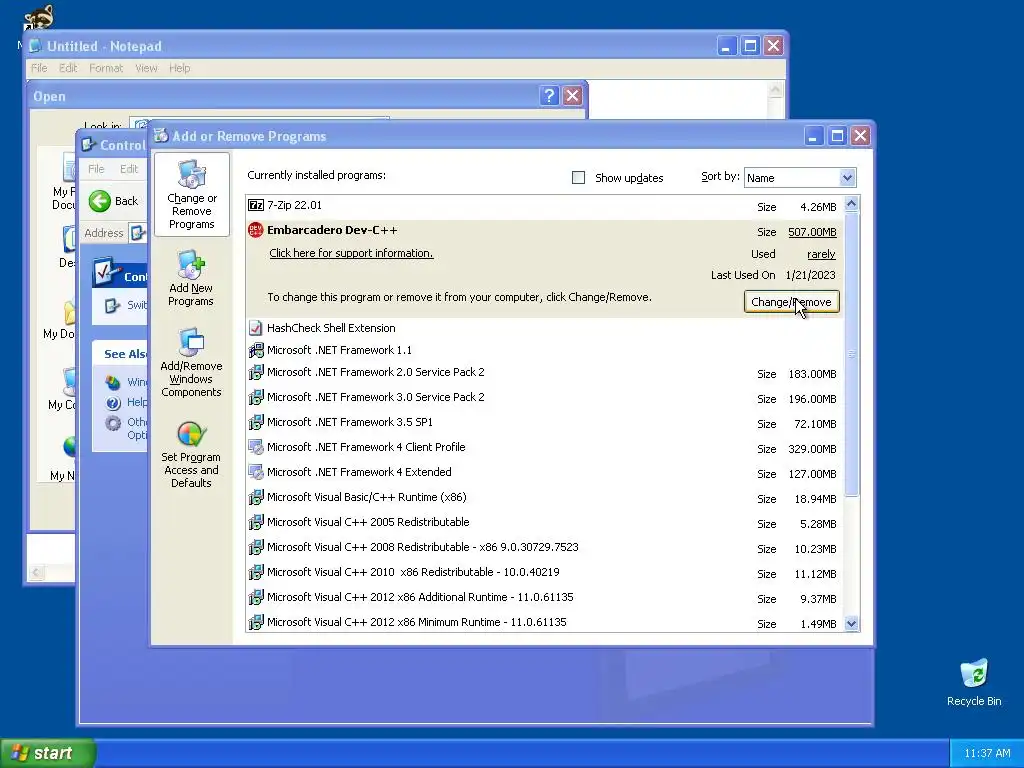Click the 7-Zip 22.01 program icon

pyautogui.click(x=256, y=205)
